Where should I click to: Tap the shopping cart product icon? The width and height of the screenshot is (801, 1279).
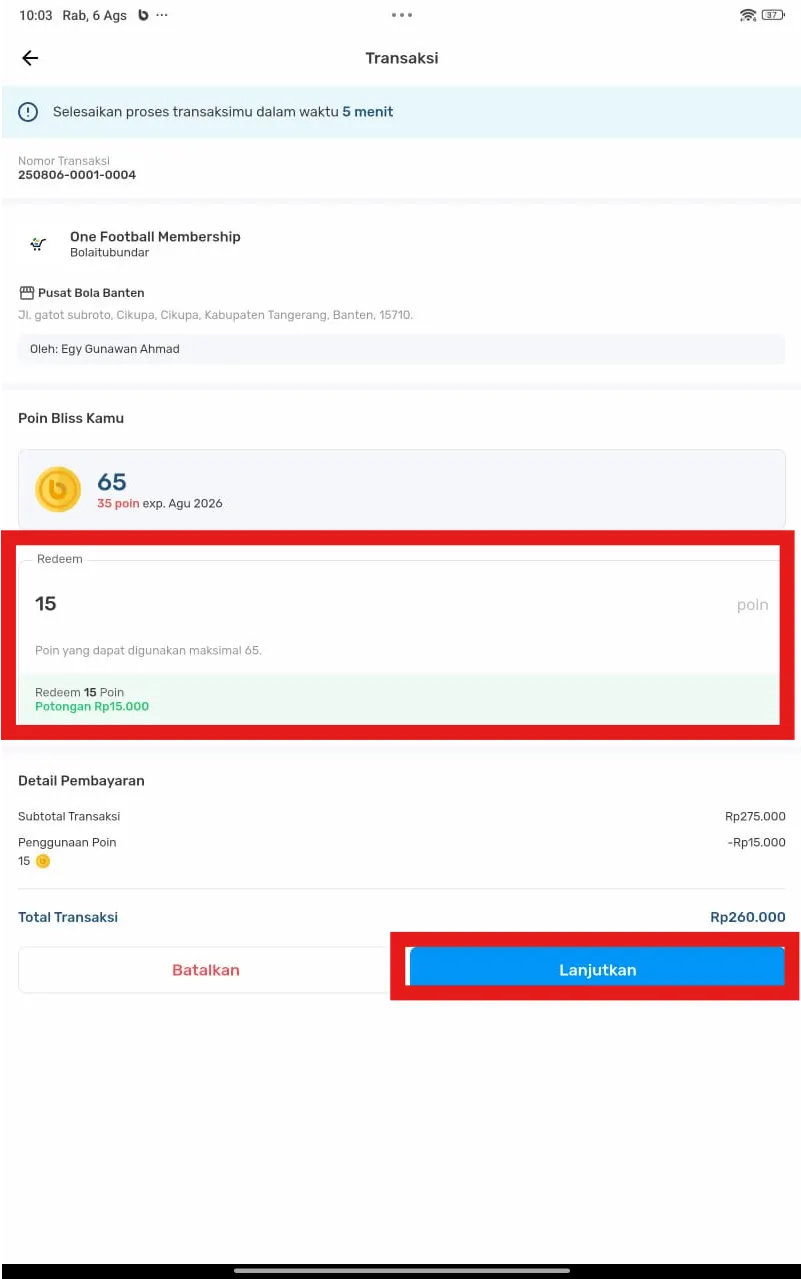pos(38,244)
